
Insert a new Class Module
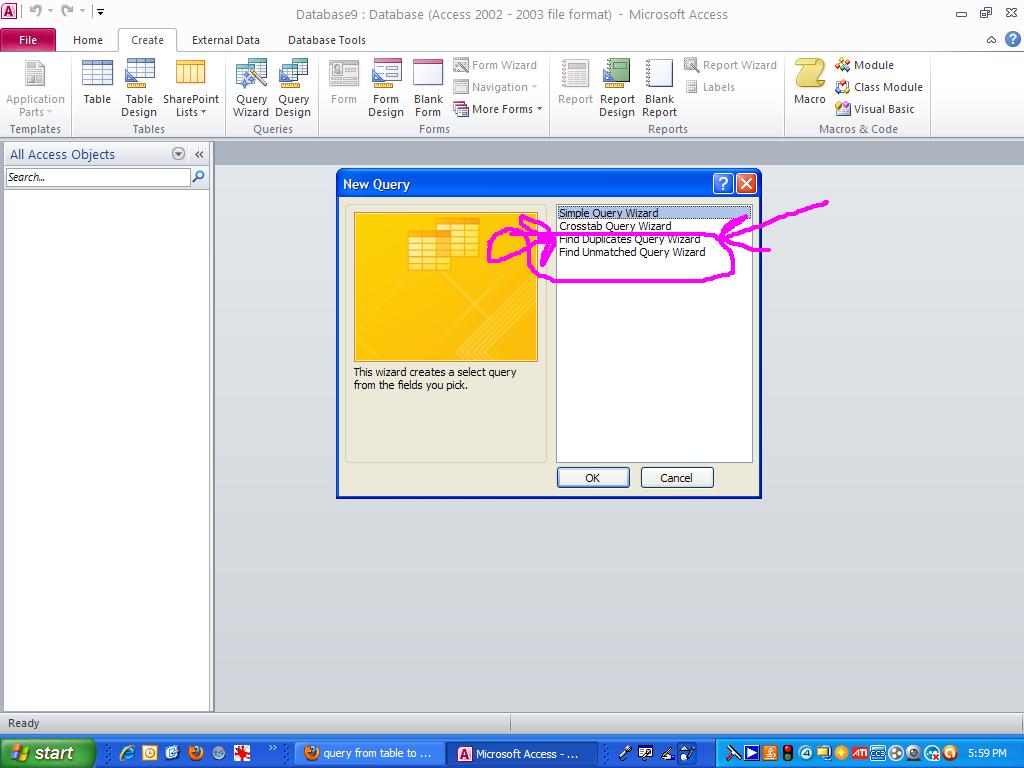[879, 87]
